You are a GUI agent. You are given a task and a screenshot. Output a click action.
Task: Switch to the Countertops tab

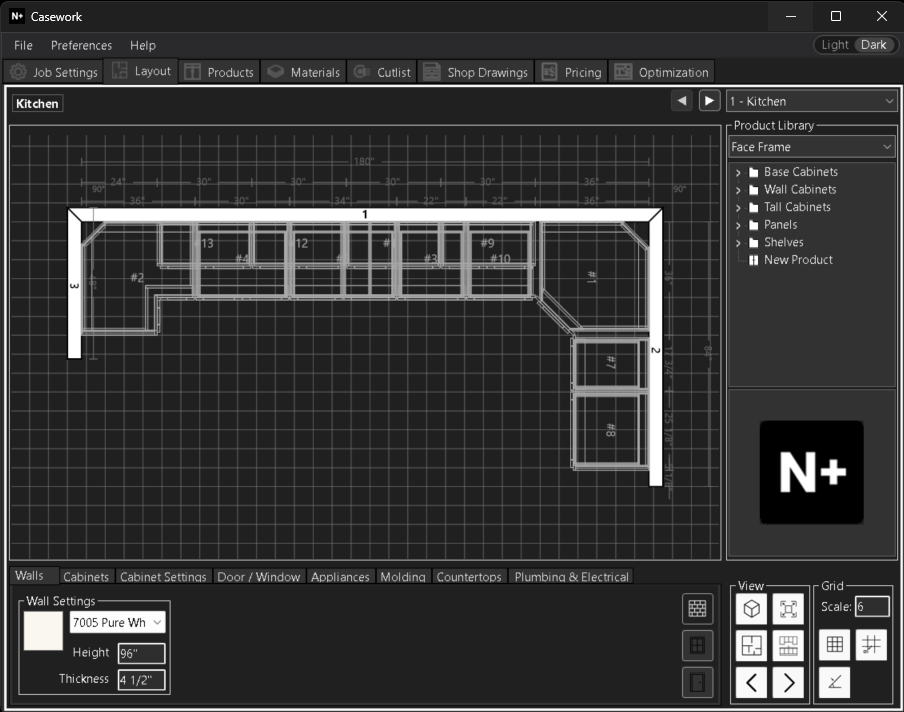tap(469, 577)
